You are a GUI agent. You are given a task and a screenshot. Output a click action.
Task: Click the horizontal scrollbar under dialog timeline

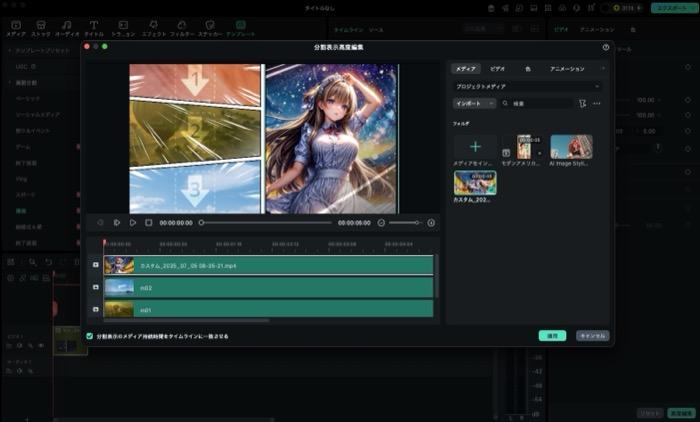point(187,320)
